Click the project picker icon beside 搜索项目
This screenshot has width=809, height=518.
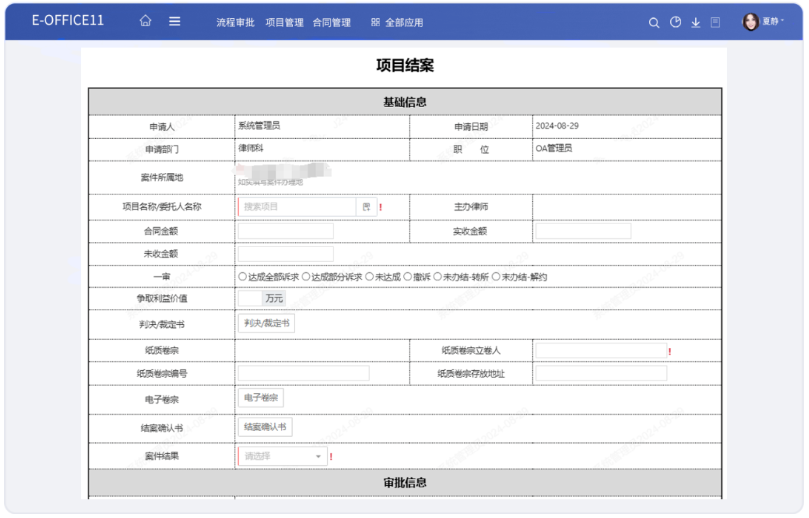click(366, 207)
